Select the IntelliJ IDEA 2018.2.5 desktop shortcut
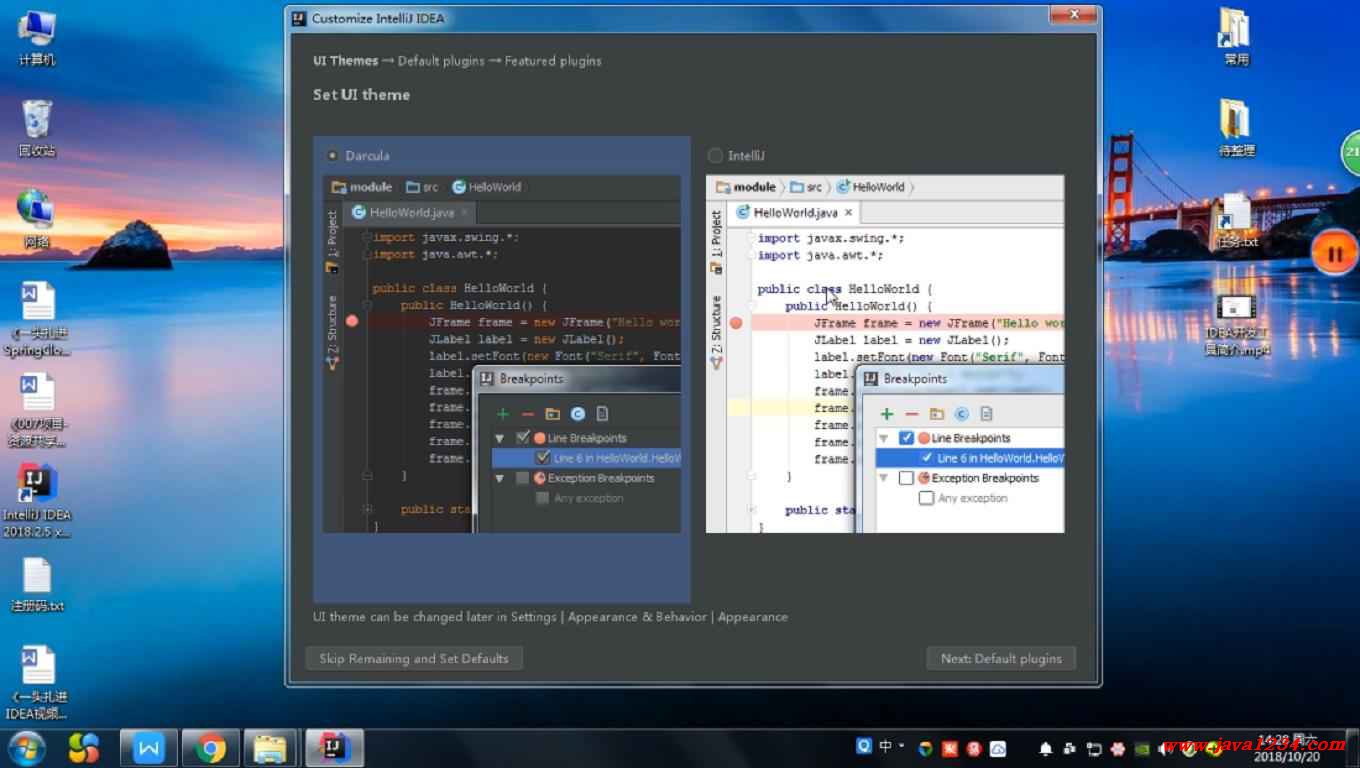Viewport: 1360px width, 768px height. (x=37, y=501)
